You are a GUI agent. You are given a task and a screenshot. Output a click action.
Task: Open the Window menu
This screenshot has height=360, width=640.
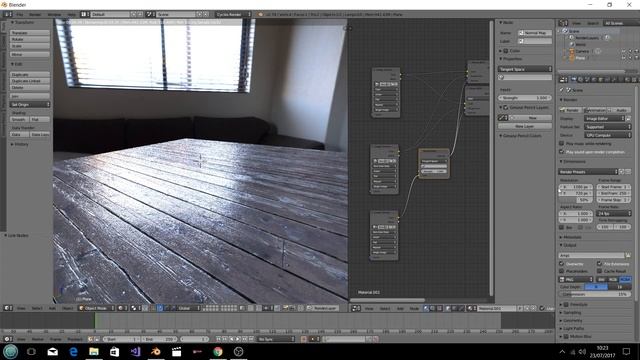click(x=54, y=14)
